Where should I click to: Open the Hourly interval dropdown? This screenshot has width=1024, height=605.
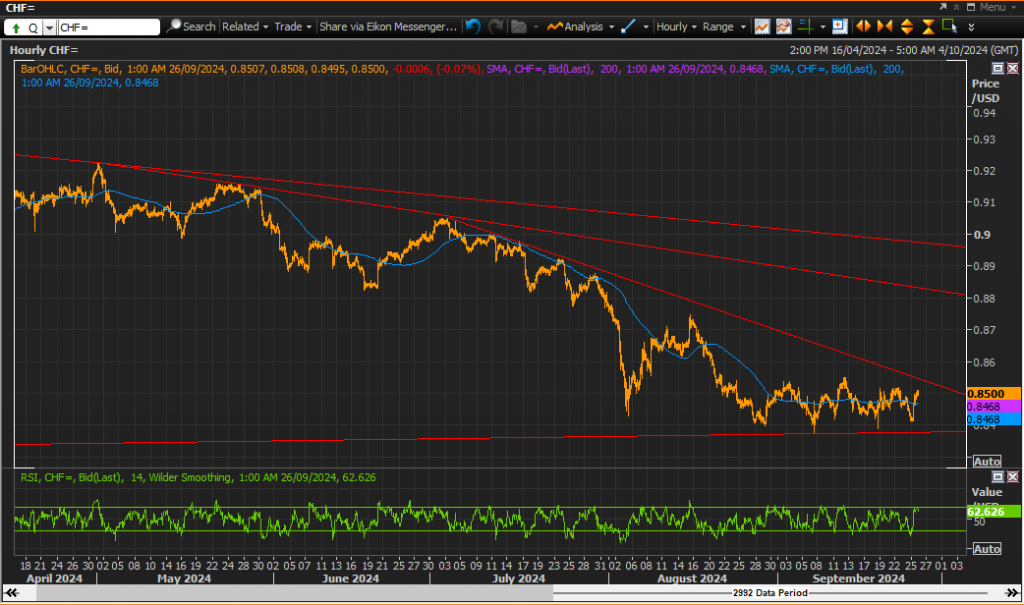tap(677, 27)
